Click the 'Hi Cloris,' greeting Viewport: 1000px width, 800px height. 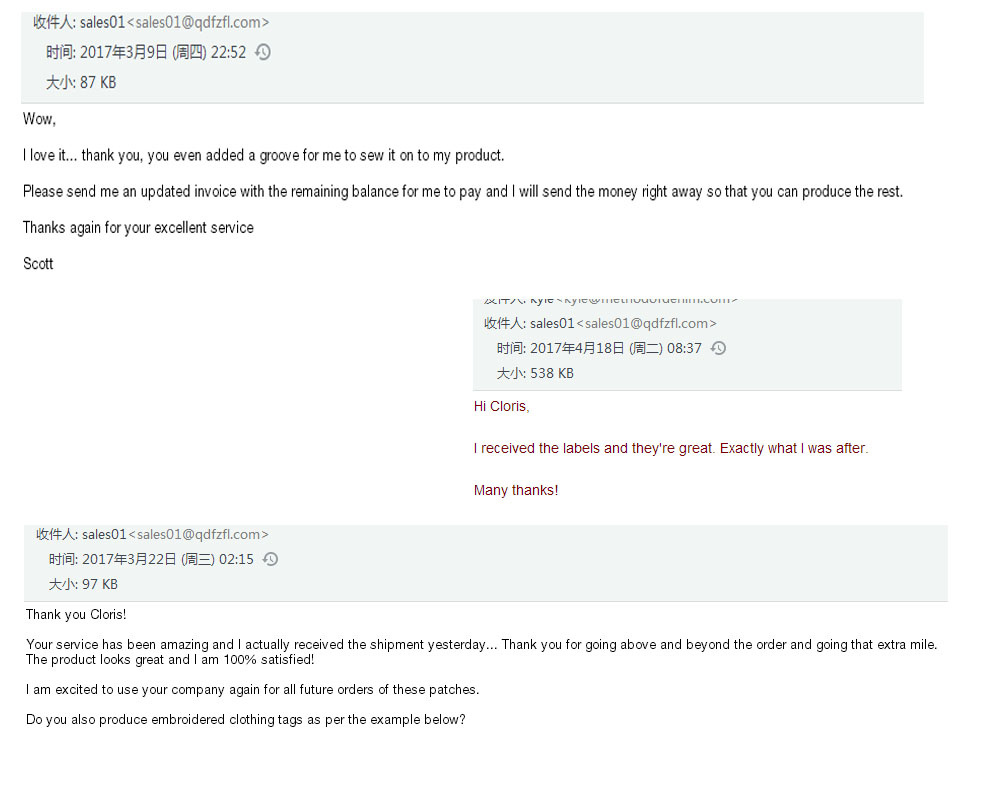point(502,406)
